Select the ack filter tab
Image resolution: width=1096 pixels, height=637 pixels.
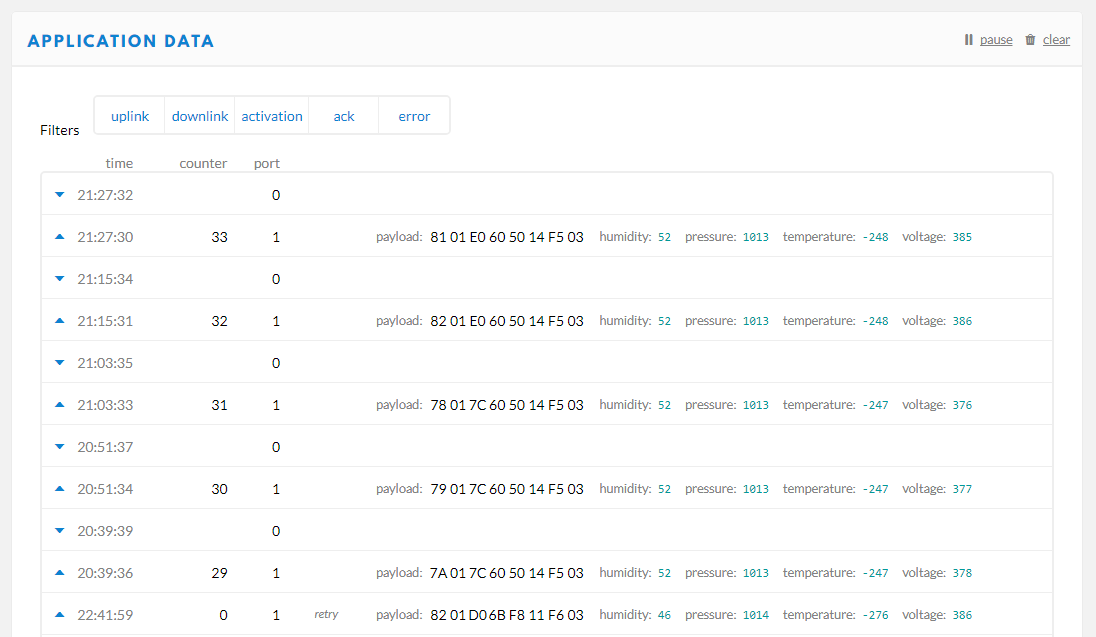pyautogui.click(x=343, y=115)
